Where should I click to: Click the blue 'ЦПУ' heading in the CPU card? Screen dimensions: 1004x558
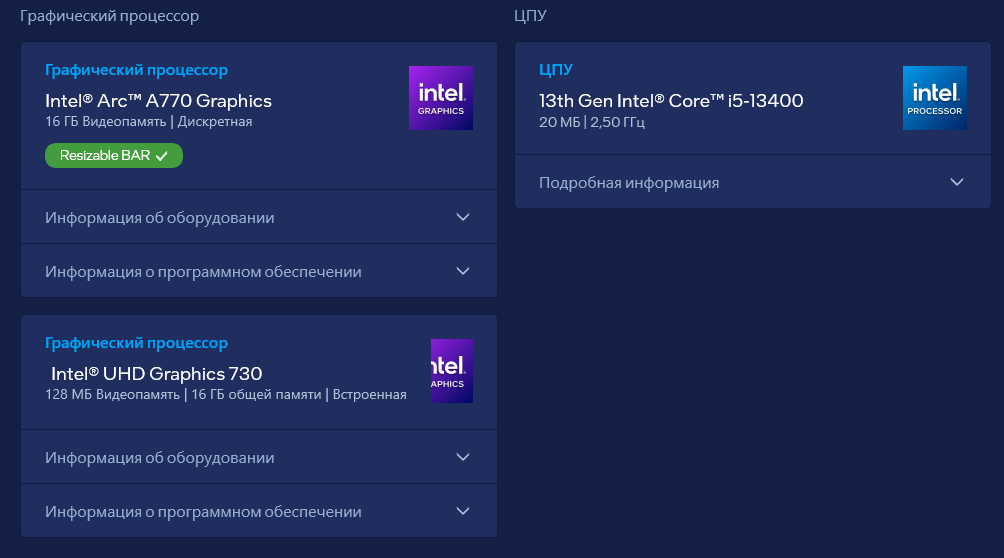coord(556,69)
